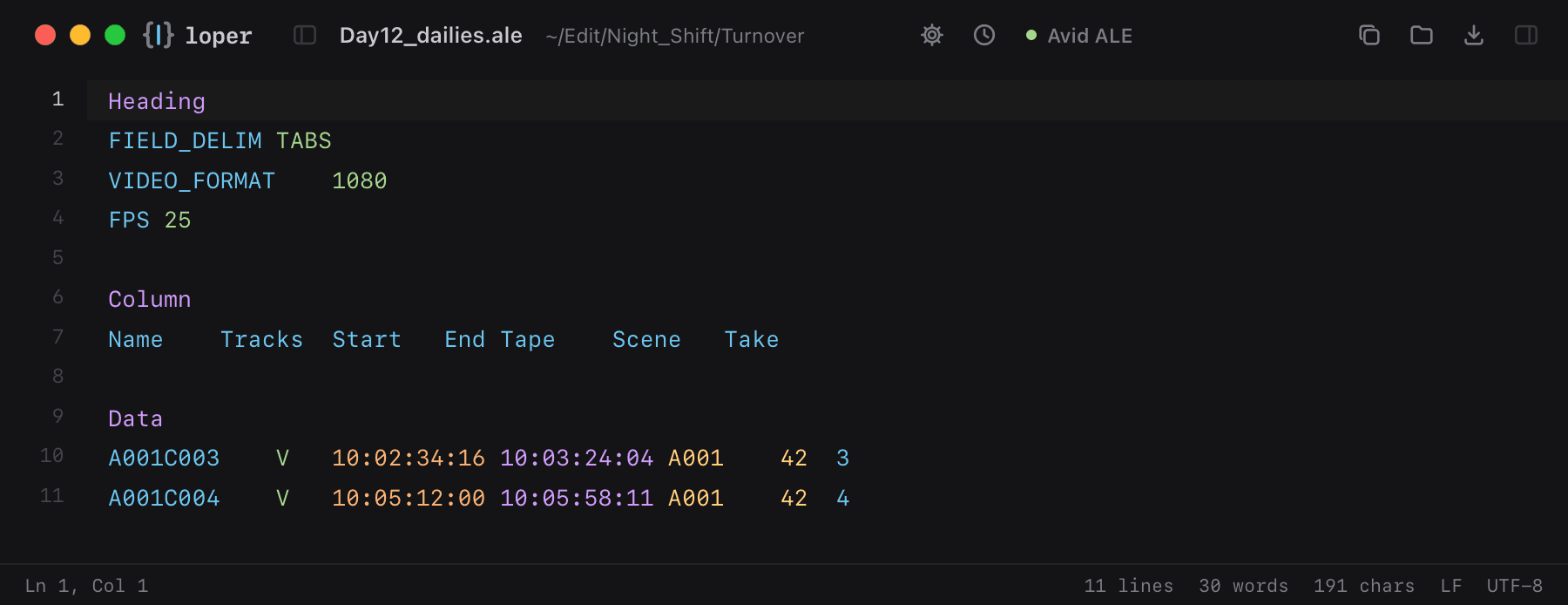Open the theme brightness settings icon

click(932, 35)
